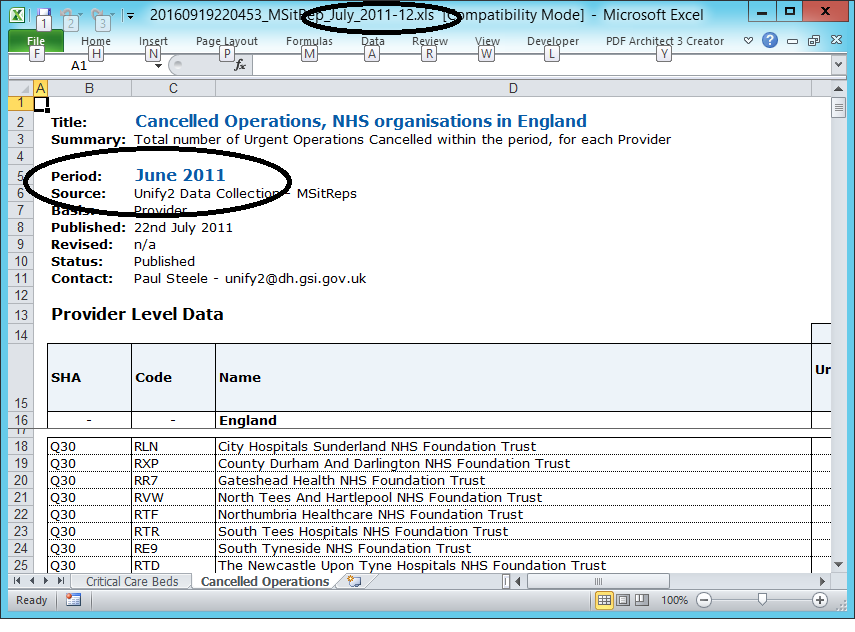Go to the last sheet tab

pos(61,581)
